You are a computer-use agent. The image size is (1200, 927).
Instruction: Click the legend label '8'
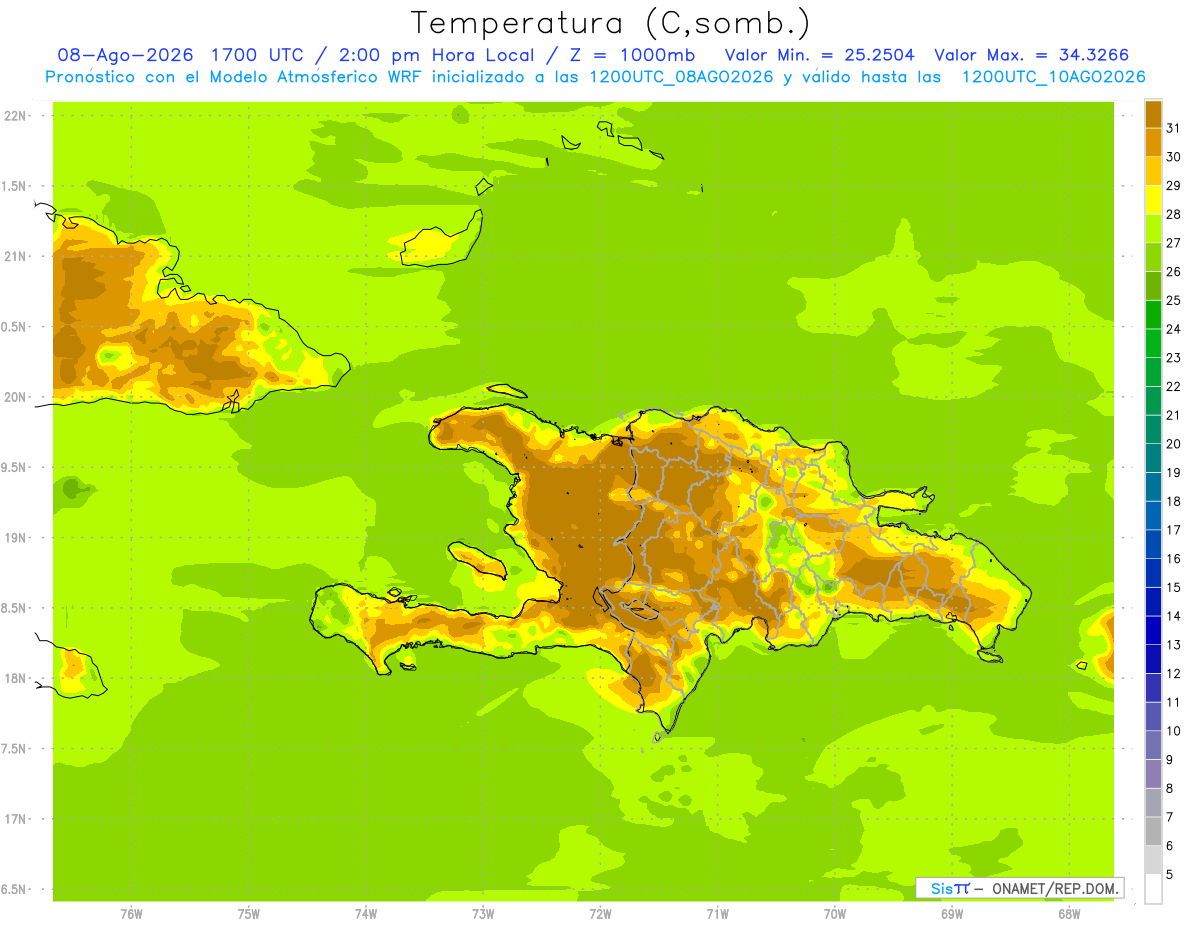coord(1170,788)
